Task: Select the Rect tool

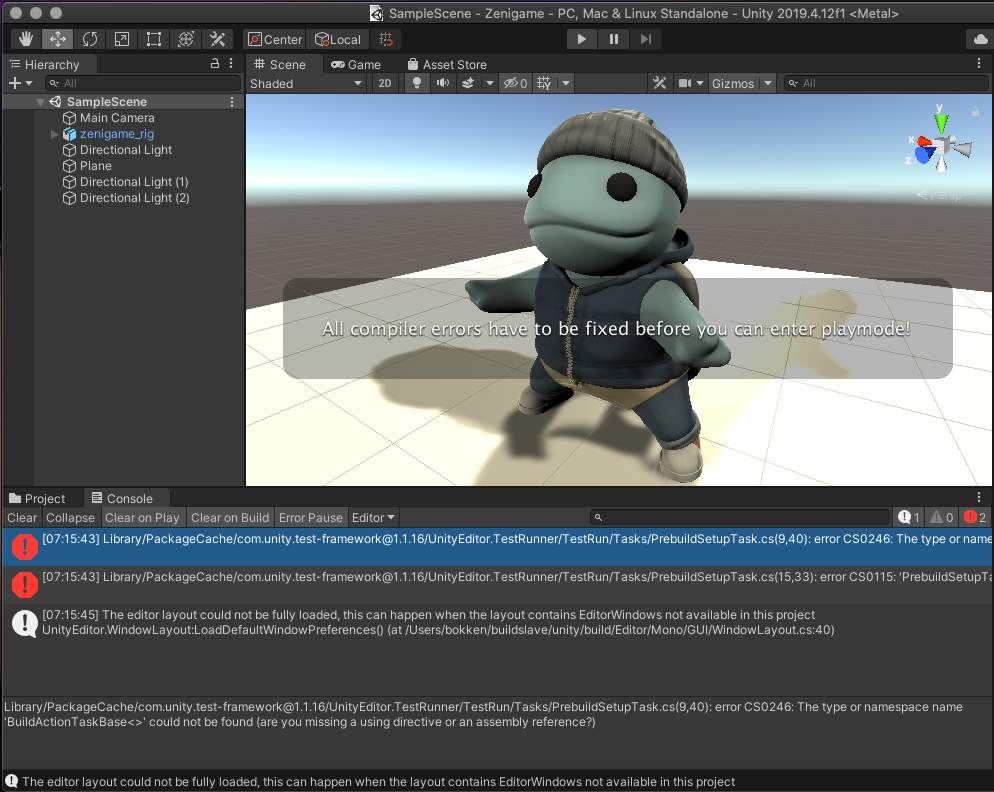Action: tap(153, 39)
